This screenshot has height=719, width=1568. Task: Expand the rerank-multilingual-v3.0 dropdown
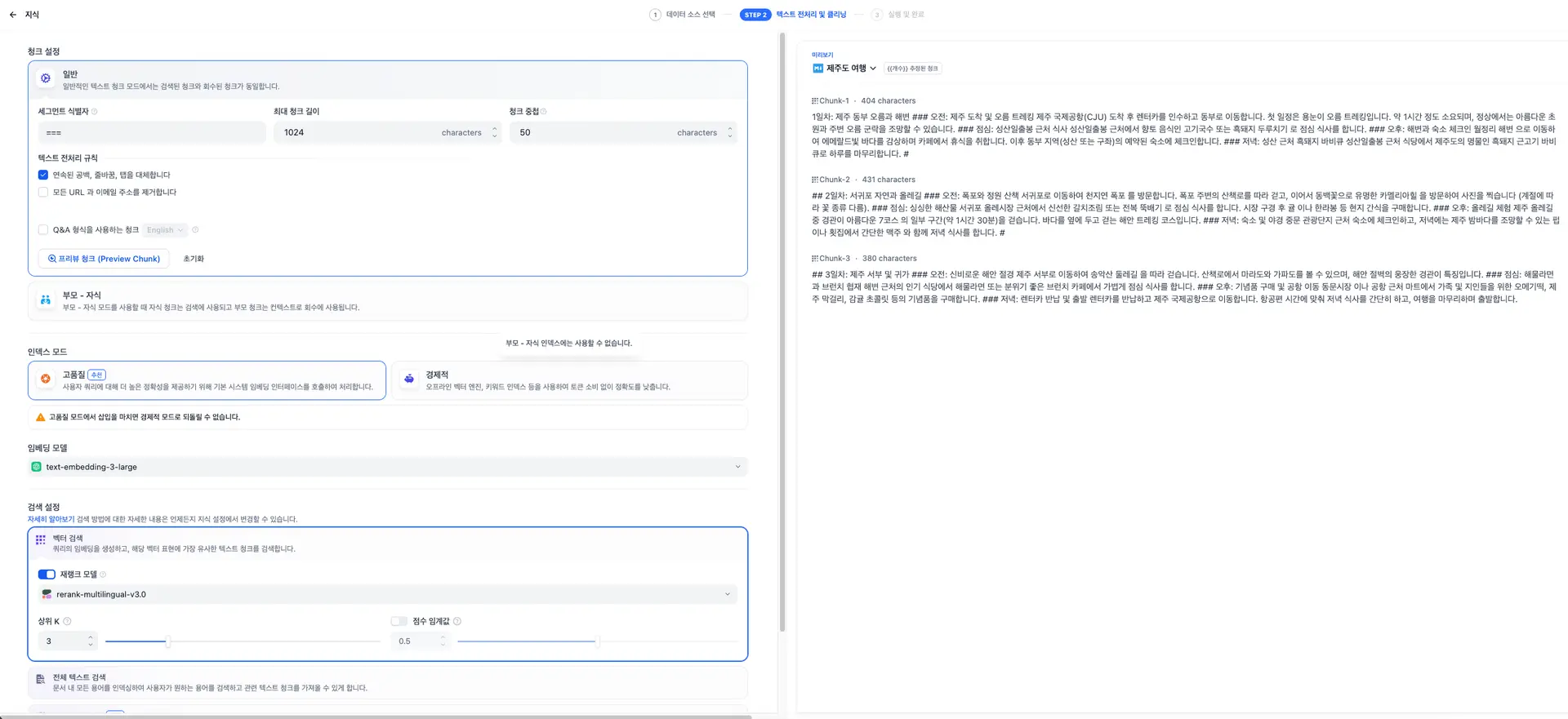pyautogui.click(x=388, y=594)
